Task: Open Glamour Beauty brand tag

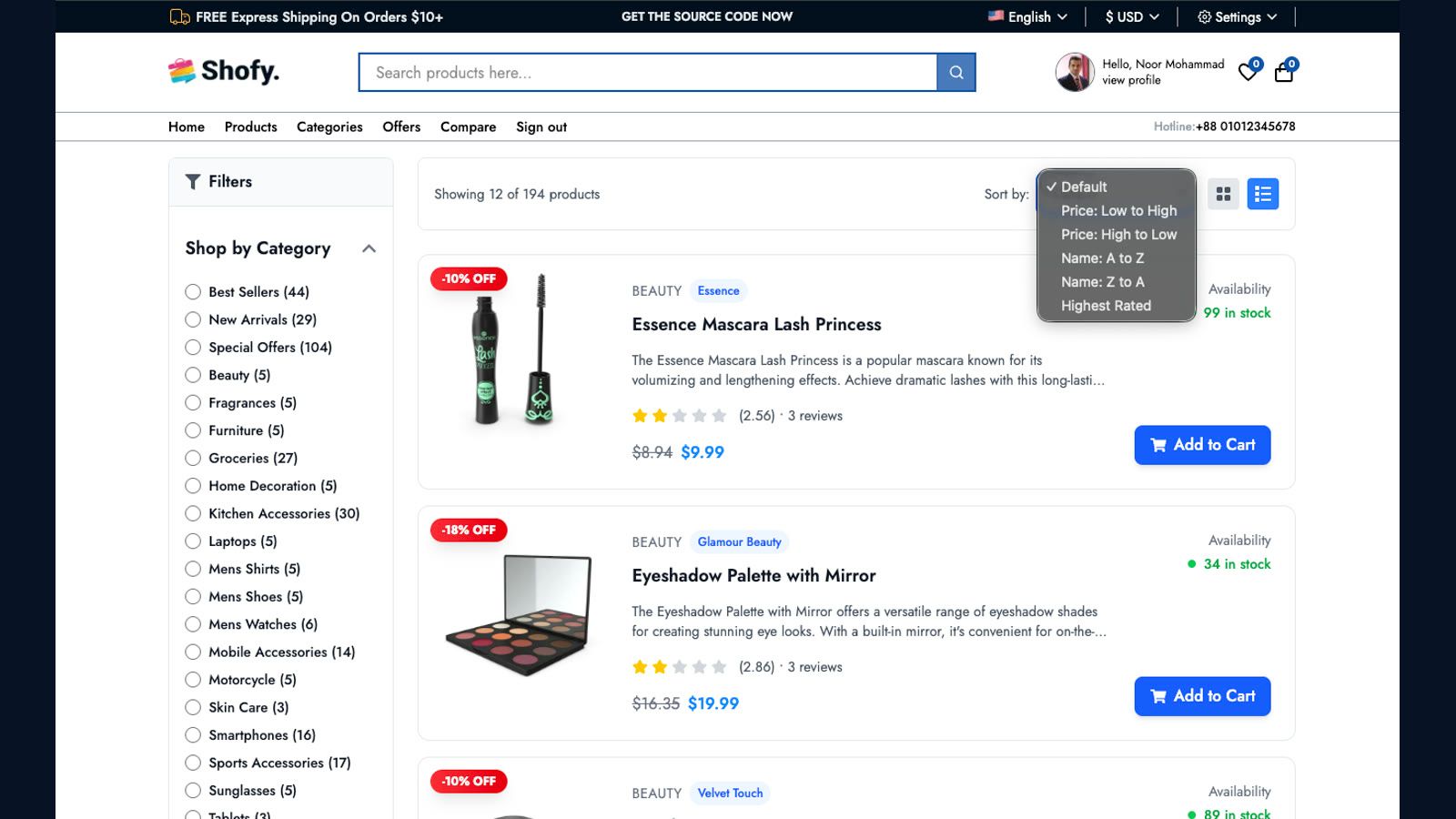Action: [x=739, y=542]
